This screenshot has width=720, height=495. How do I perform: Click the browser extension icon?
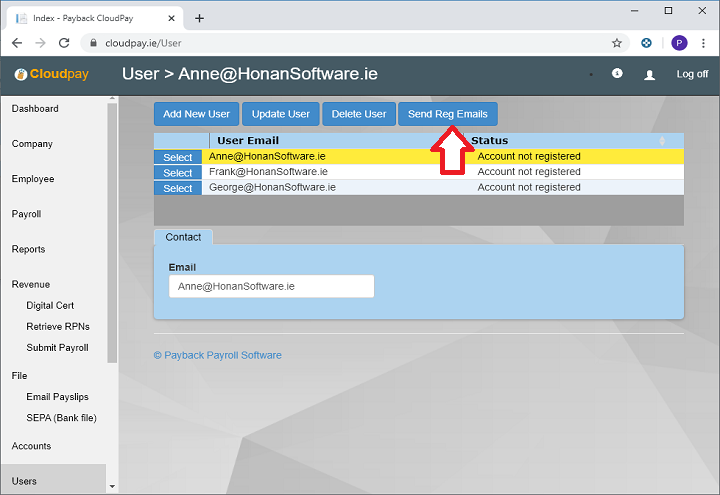pos(647,43)
